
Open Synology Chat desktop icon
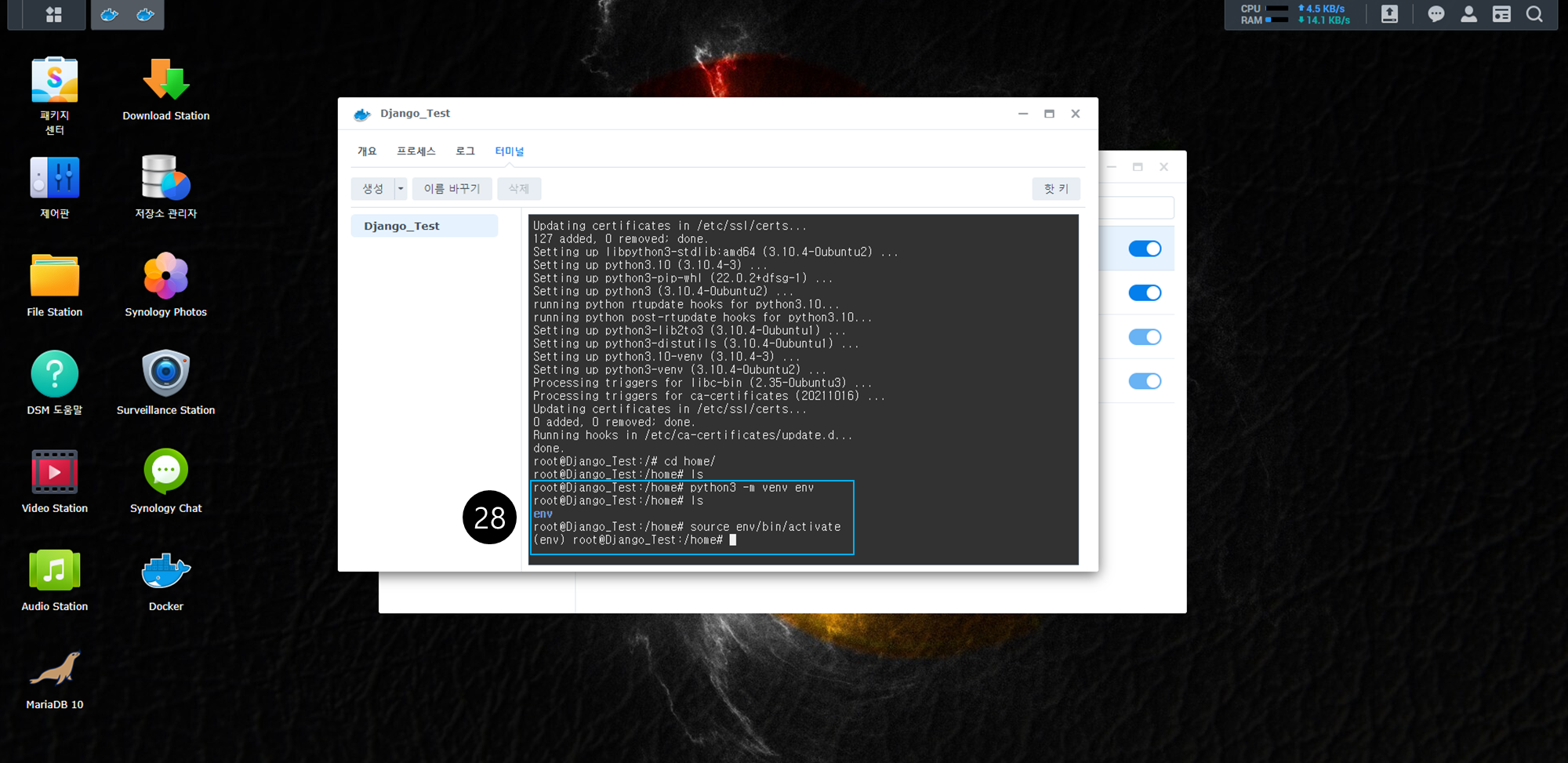166,472
